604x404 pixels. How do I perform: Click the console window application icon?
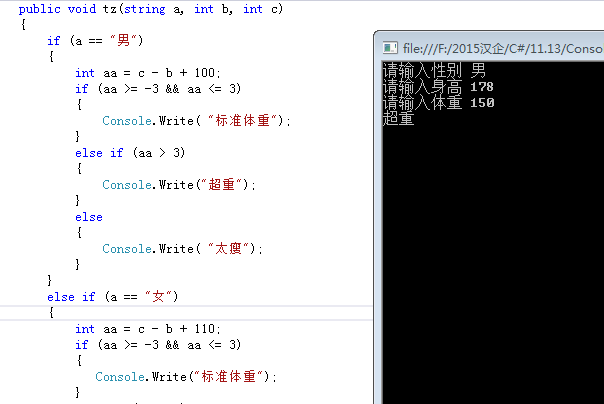390,48
